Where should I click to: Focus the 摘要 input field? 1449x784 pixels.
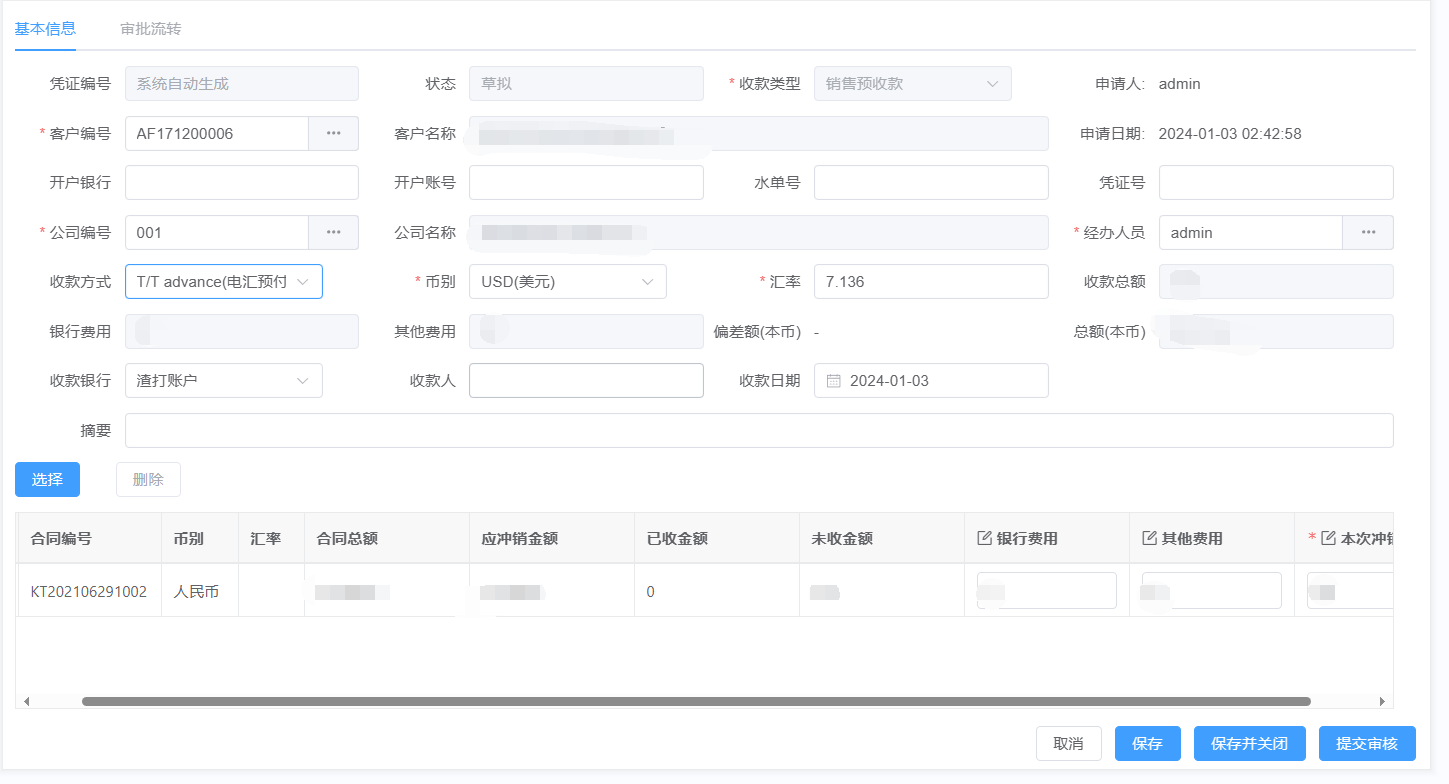759,431
